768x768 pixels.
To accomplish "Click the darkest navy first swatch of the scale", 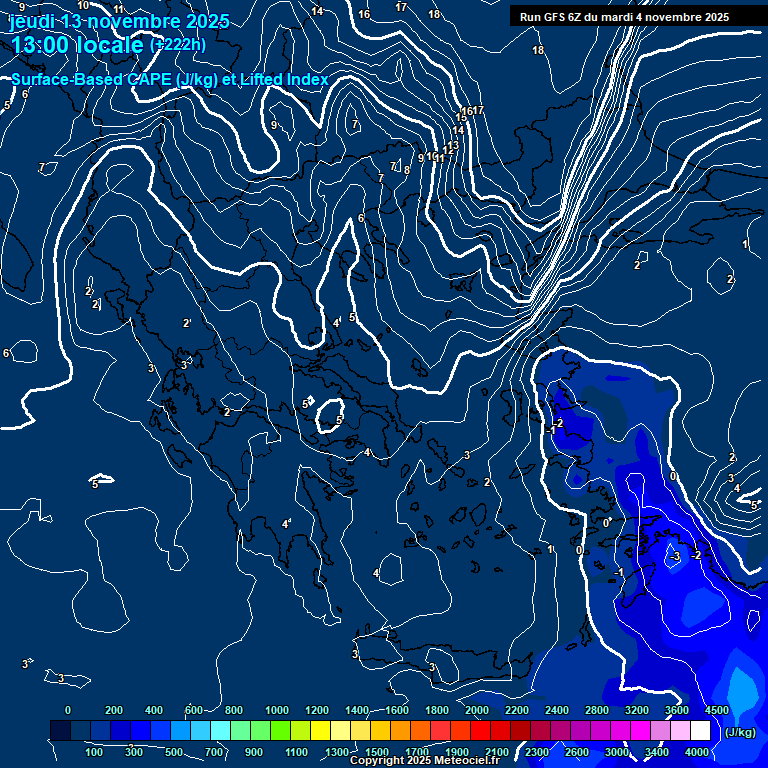I will (x=60, y=730).
